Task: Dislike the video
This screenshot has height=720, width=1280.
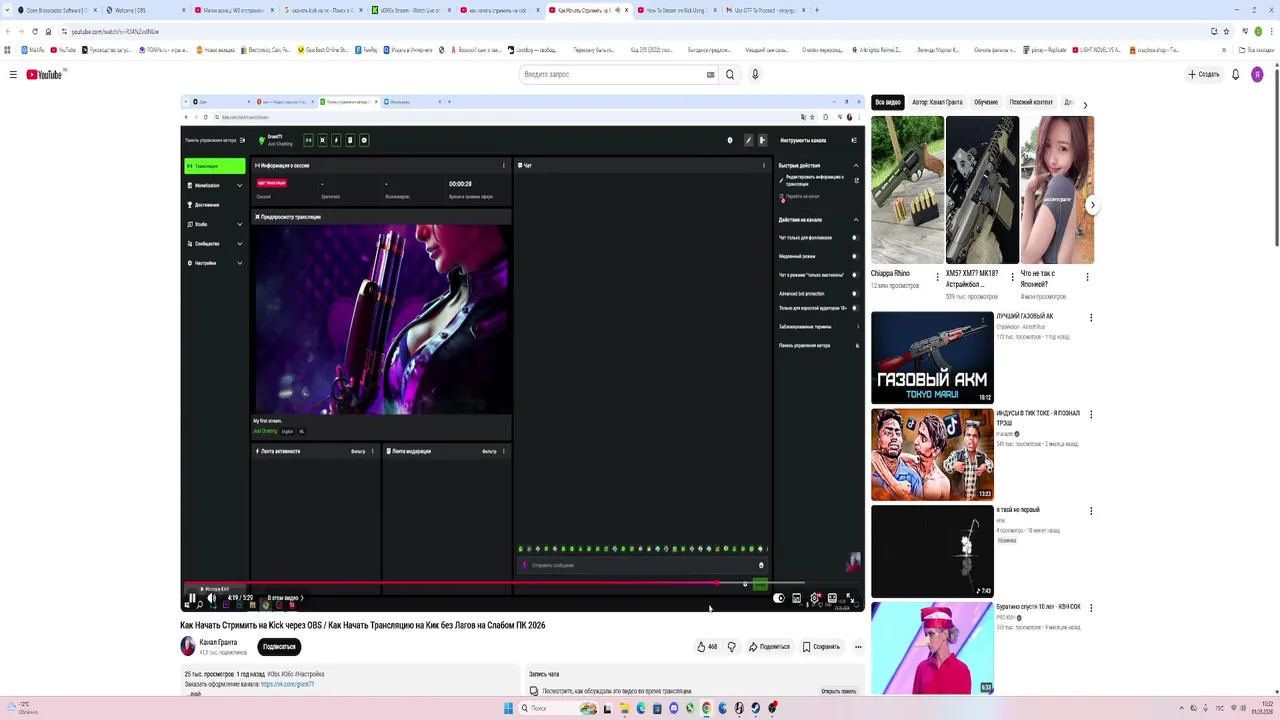Action: pyautogui.click(x=731, y=647)
